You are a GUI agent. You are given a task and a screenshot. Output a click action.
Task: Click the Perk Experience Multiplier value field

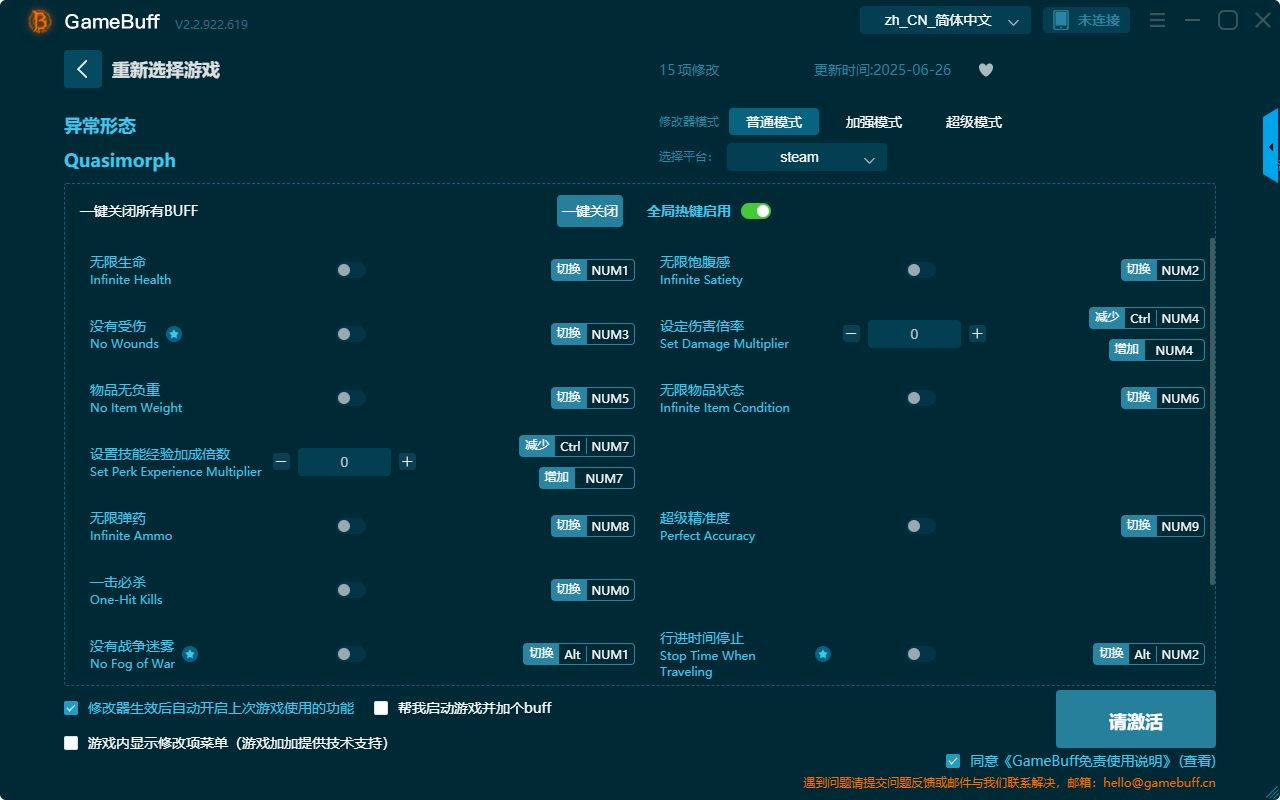[x=344, y=462]
